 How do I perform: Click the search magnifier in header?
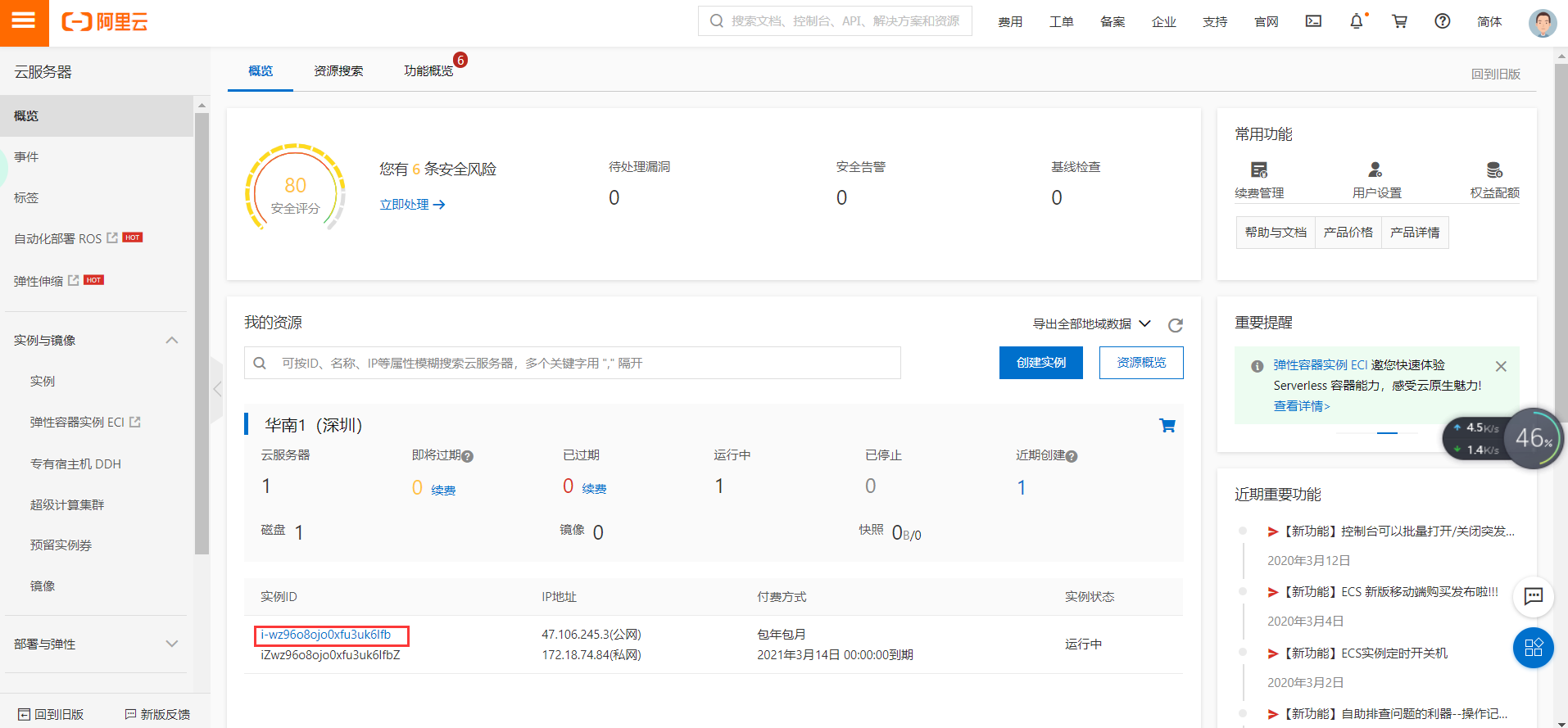[x=717, y=21]
